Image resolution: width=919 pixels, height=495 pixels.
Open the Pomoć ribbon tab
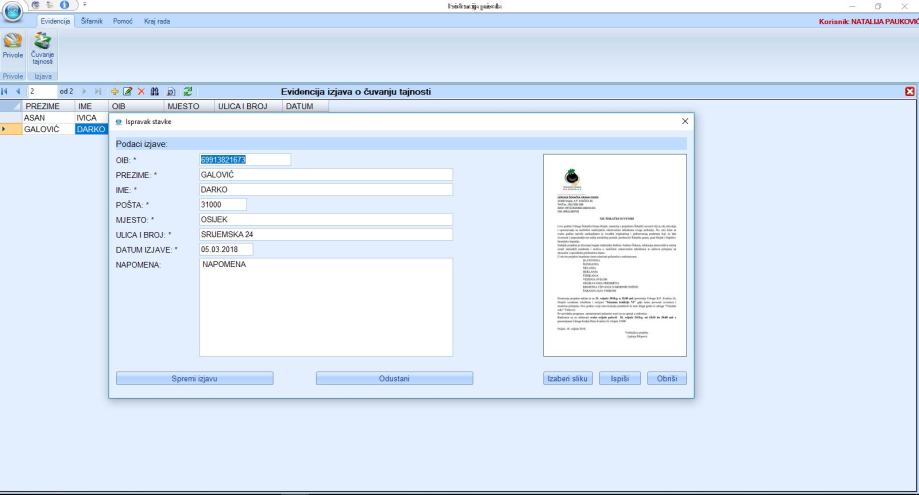click(122, 21)
